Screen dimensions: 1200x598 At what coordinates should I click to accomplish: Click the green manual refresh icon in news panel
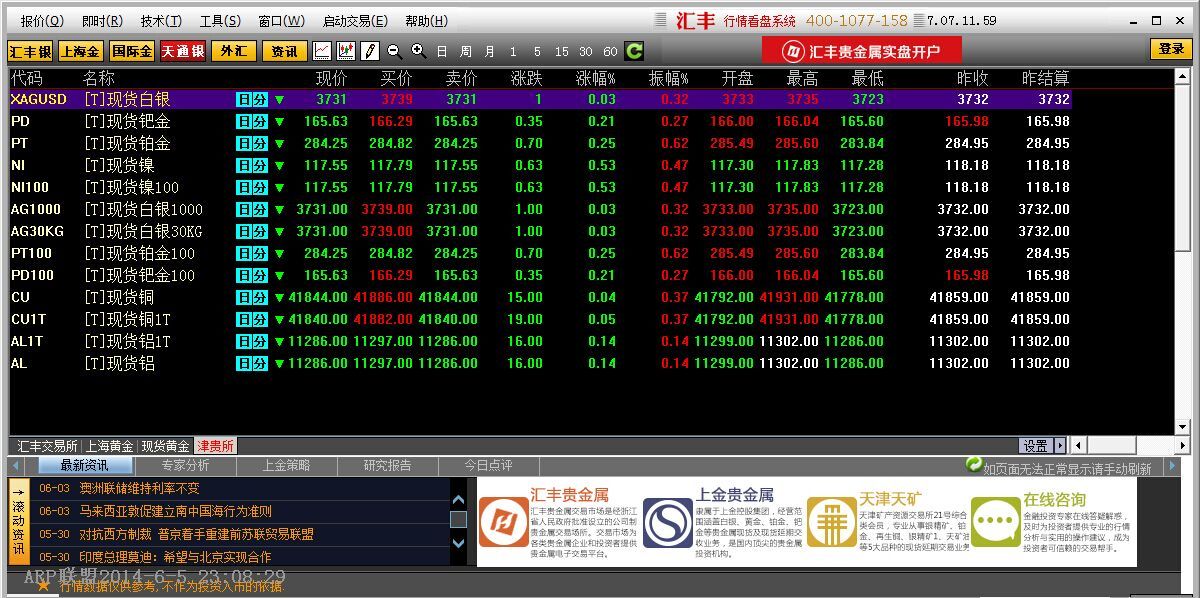[973, 465]
